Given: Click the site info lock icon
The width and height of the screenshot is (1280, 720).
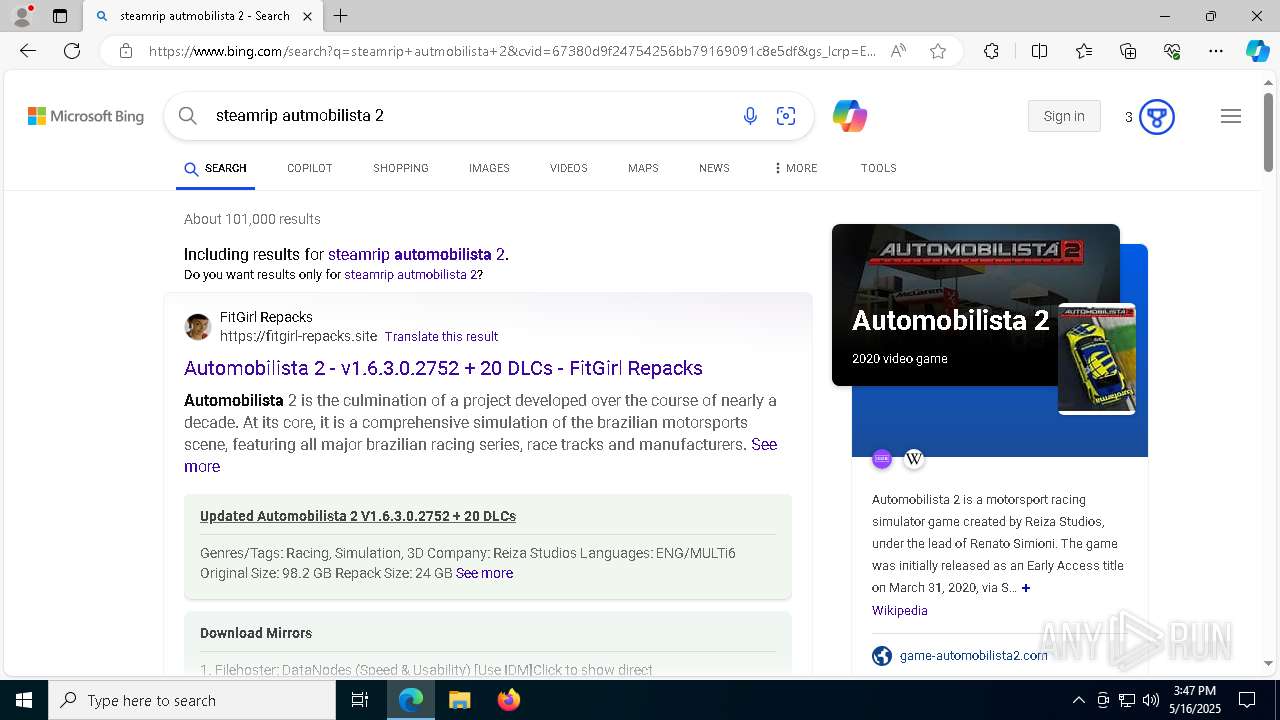Looking at the screenshot, I should click(x=126, y=51).
